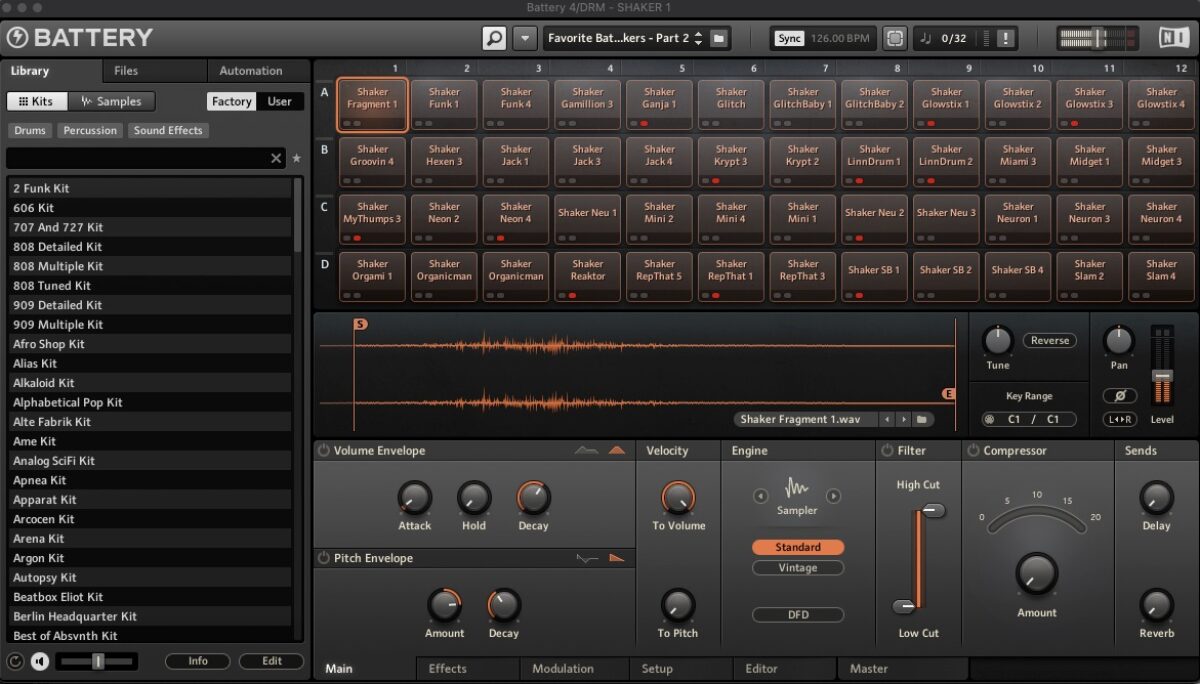Open the Favorite Bat...kers - Part 2 kit selector
This screenshot has height=684, width=1200.
(x=625, y=39)
